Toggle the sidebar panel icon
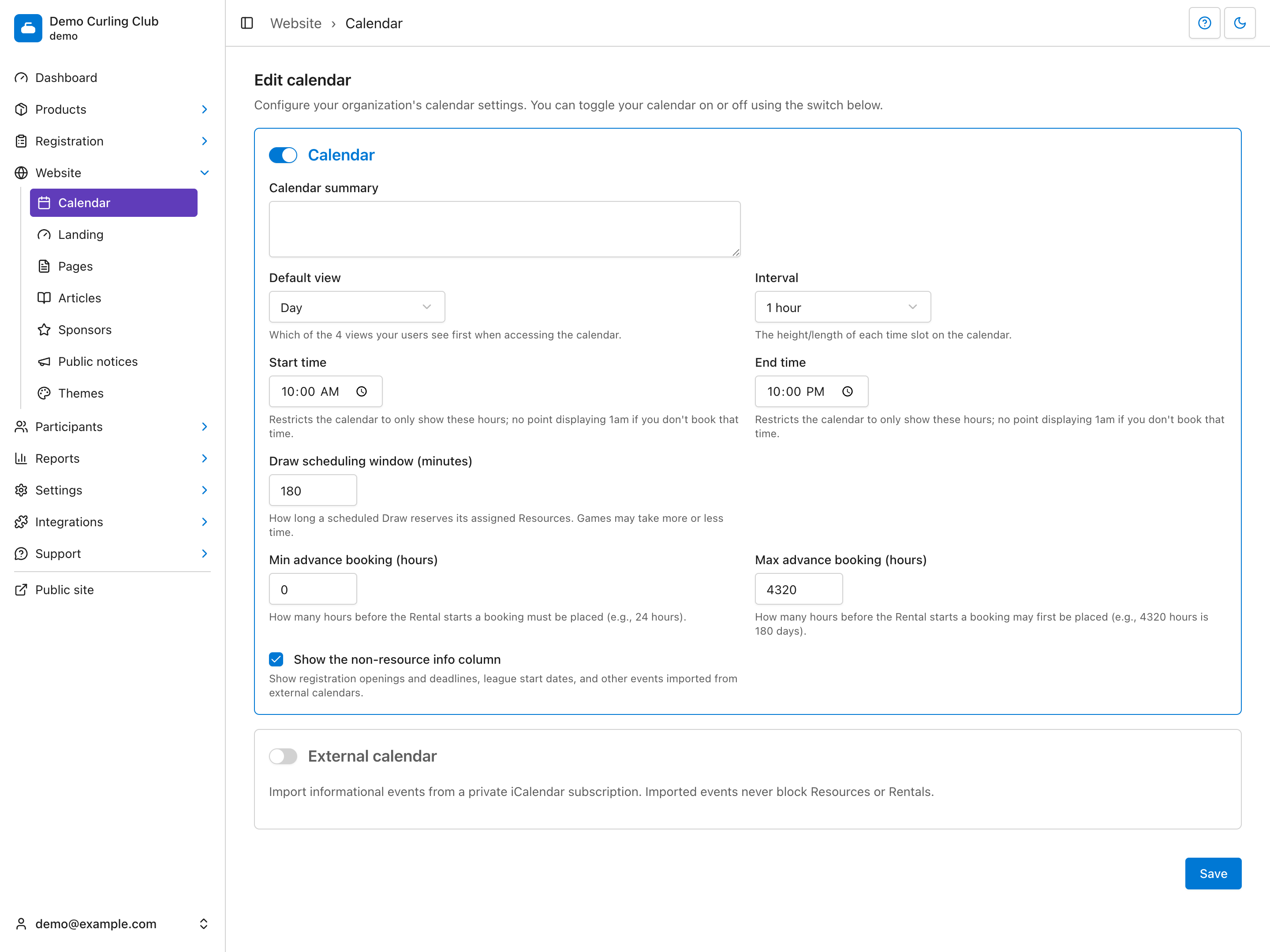The width and height of the screenshot is (1270, 952). [x=247, y=23]
